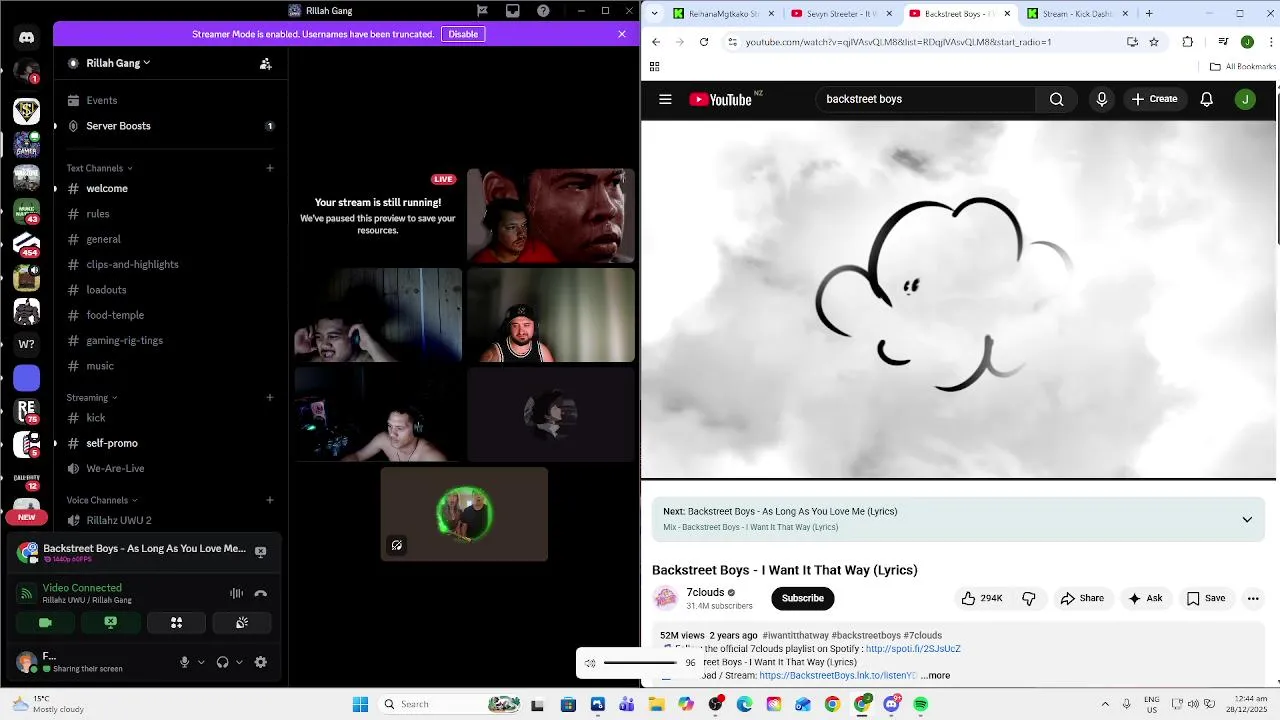The width and height of the screenshot is (1280, 720).
Task: Disconnect from voice call hang-up icon
Action: click(x=261, y=593)
